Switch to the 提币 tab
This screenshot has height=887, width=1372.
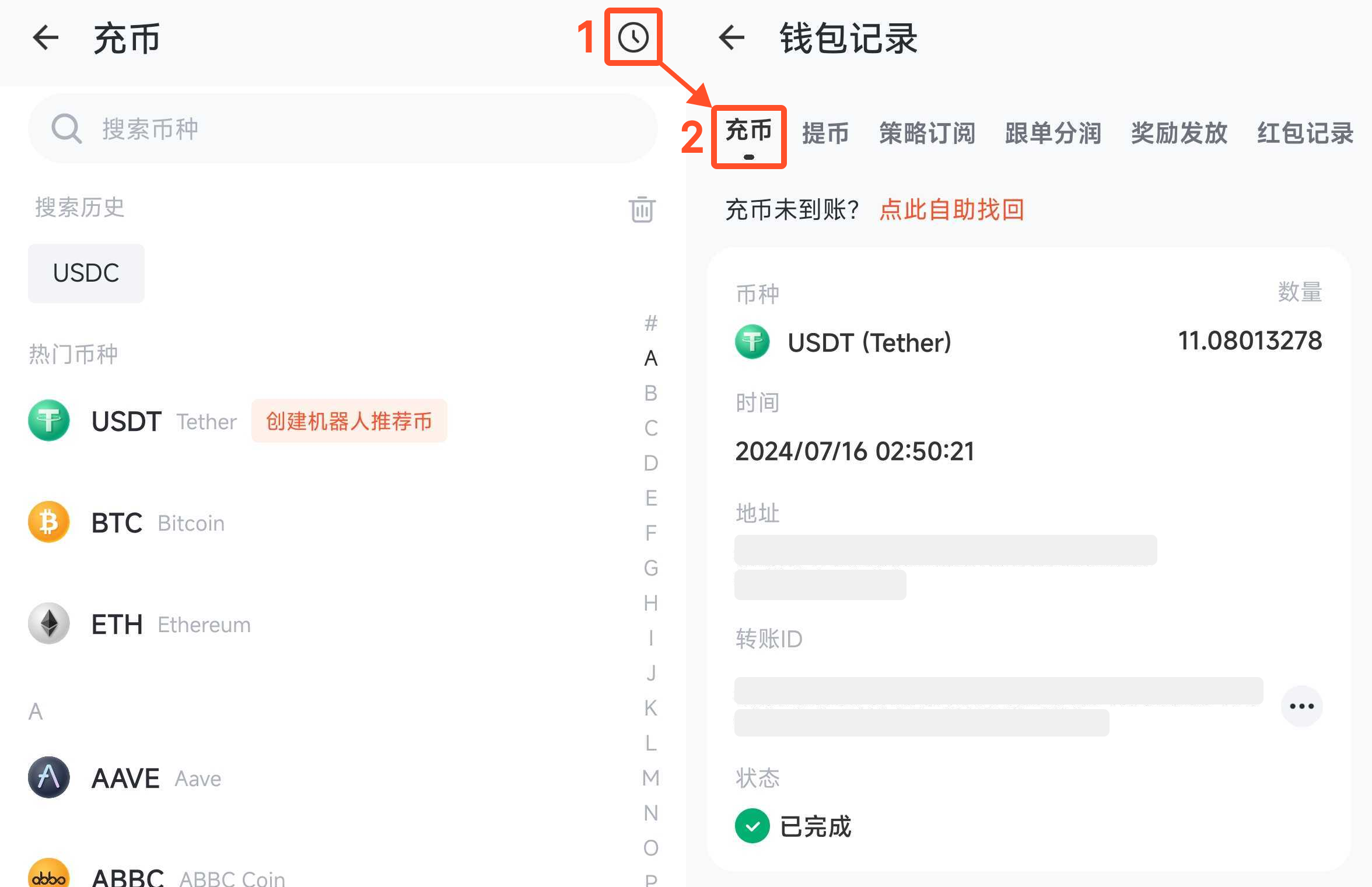point(825,133)
